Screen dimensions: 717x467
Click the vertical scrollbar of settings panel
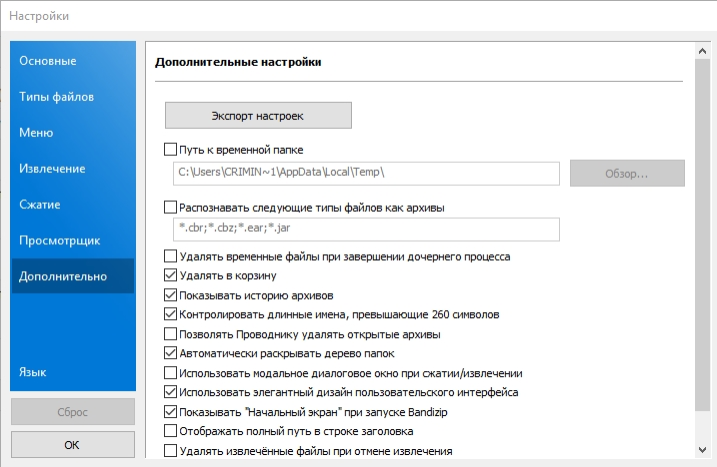702,250
